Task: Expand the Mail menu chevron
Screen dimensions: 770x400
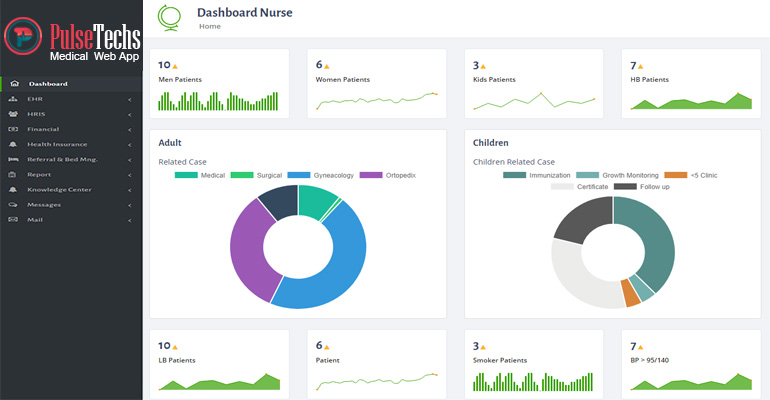Action: (130, 220)
